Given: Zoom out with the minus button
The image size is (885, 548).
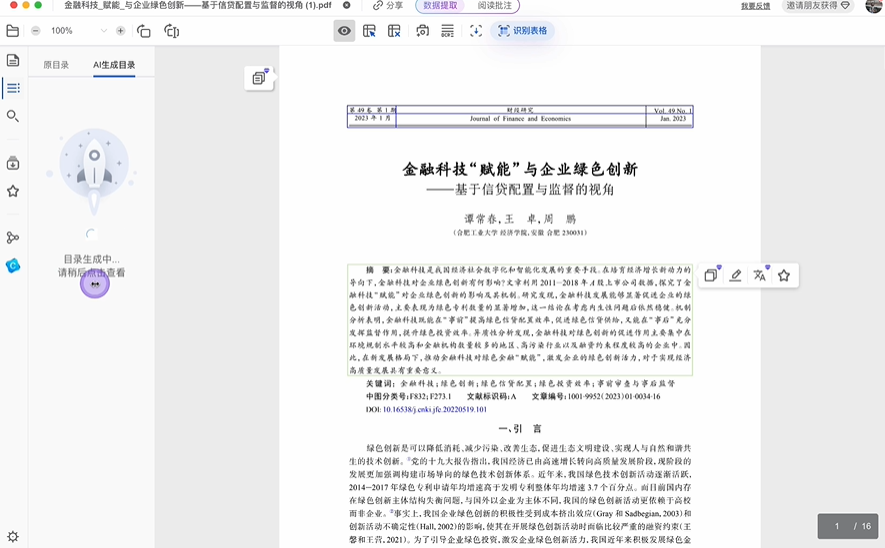Looking at the screenshot, I should 36,31.
